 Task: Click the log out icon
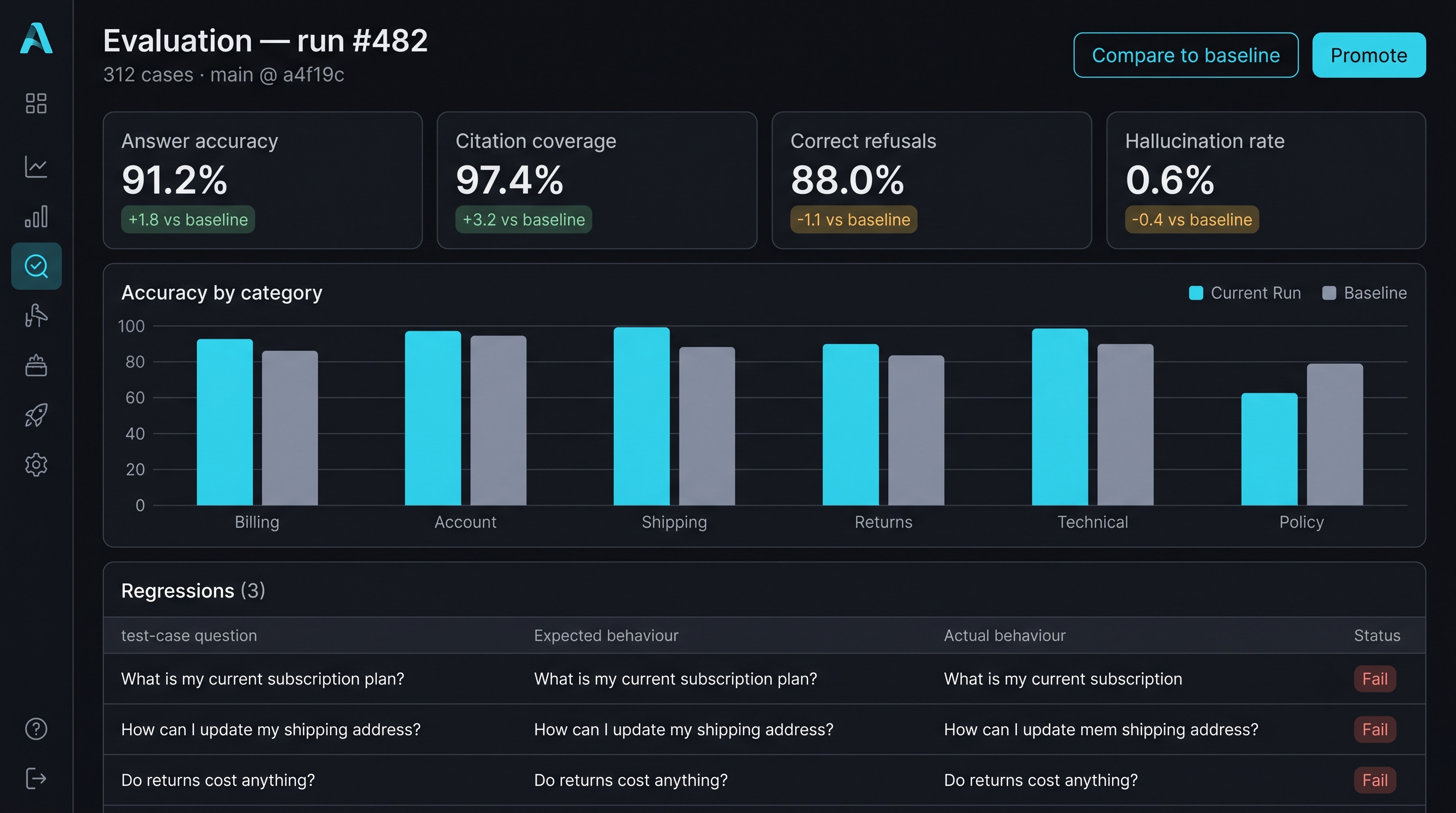36,779
